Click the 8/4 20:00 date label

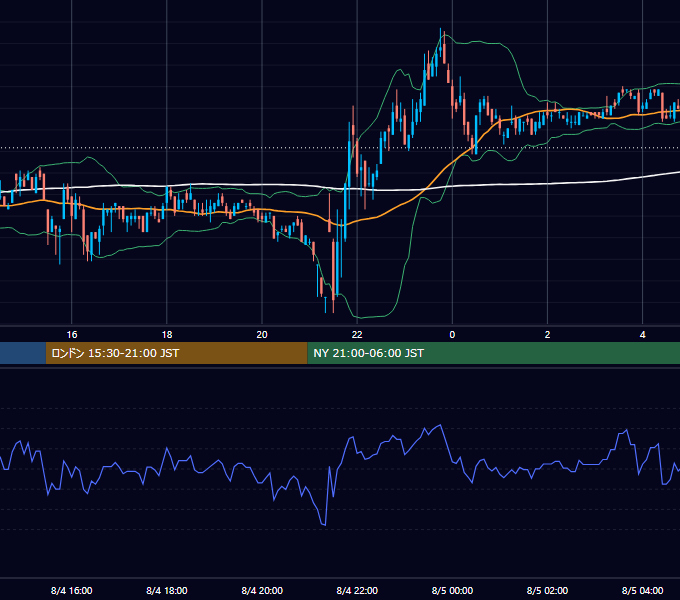click(x=262, y=590)
